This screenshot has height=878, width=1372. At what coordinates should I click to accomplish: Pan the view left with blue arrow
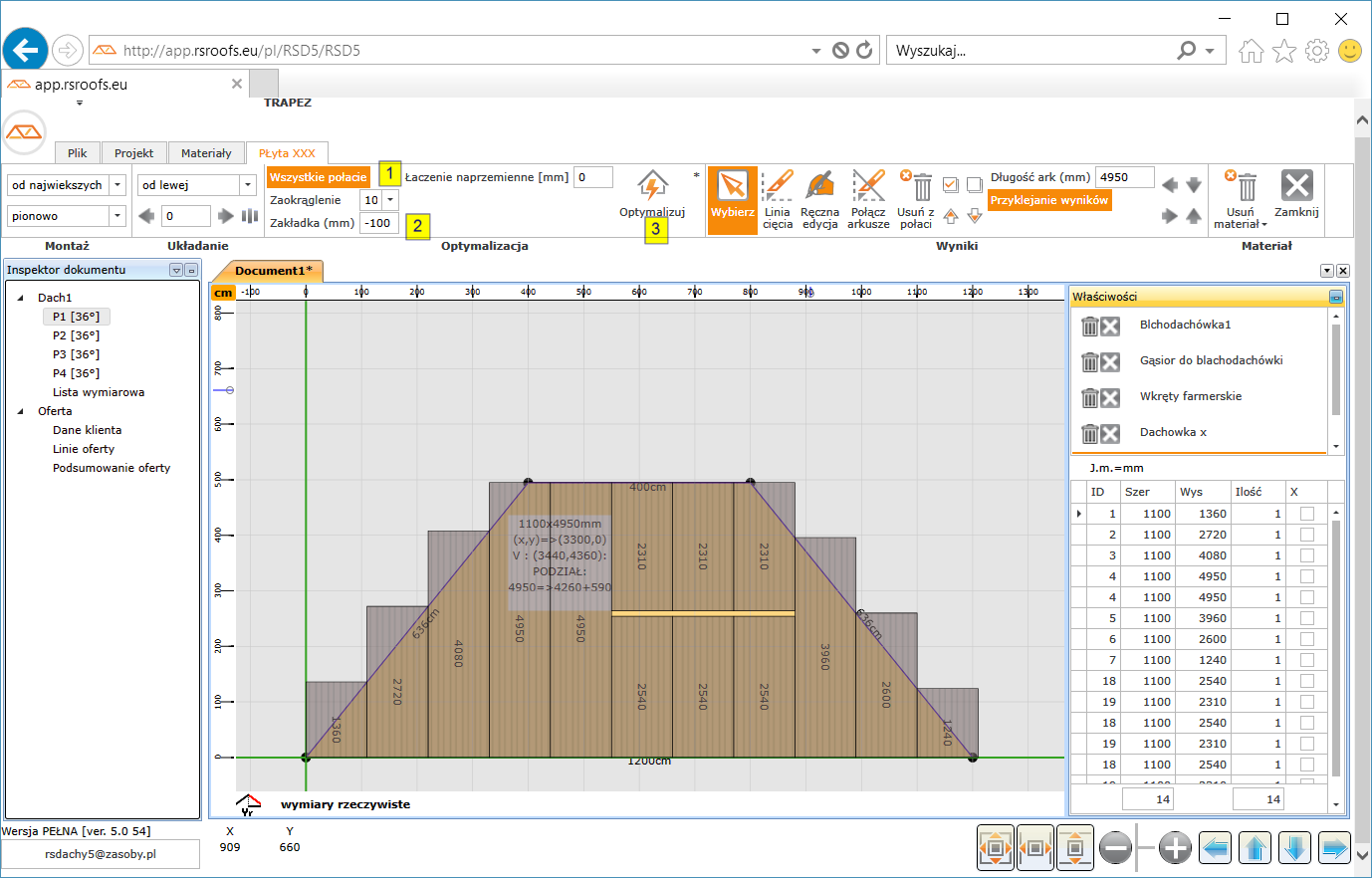point(1215,848)
